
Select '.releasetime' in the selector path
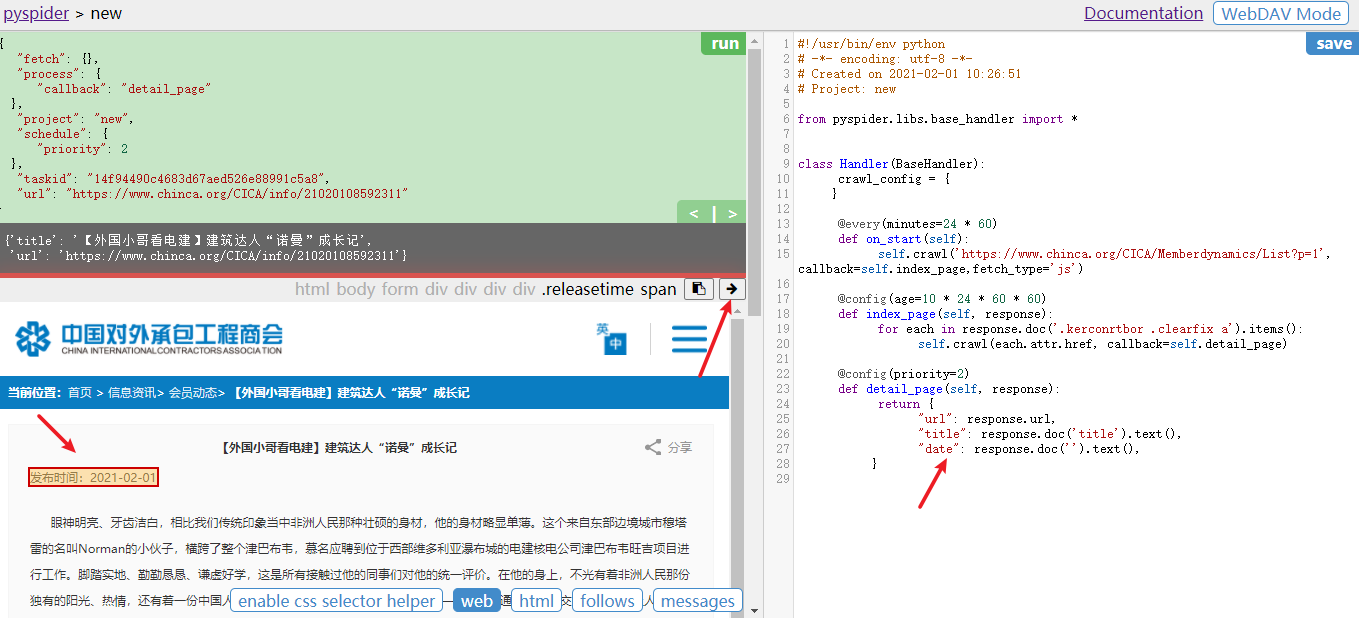588,289
